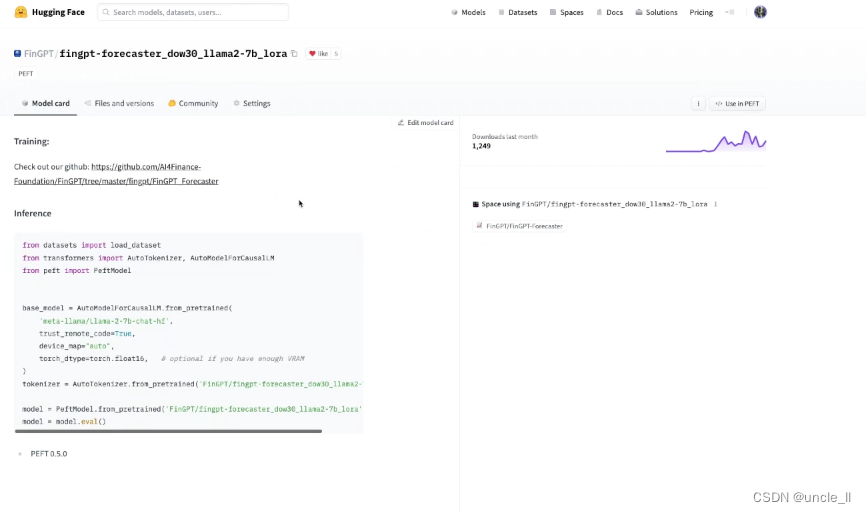Like this model with the heart button
The image size is (866, 513).
click(318, 54)
